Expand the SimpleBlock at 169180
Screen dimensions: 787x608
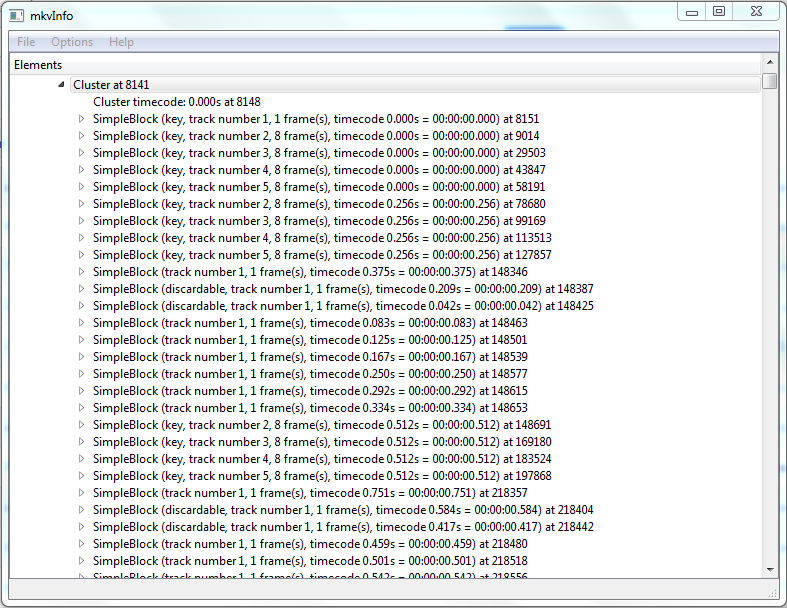(x=81, y=441)
